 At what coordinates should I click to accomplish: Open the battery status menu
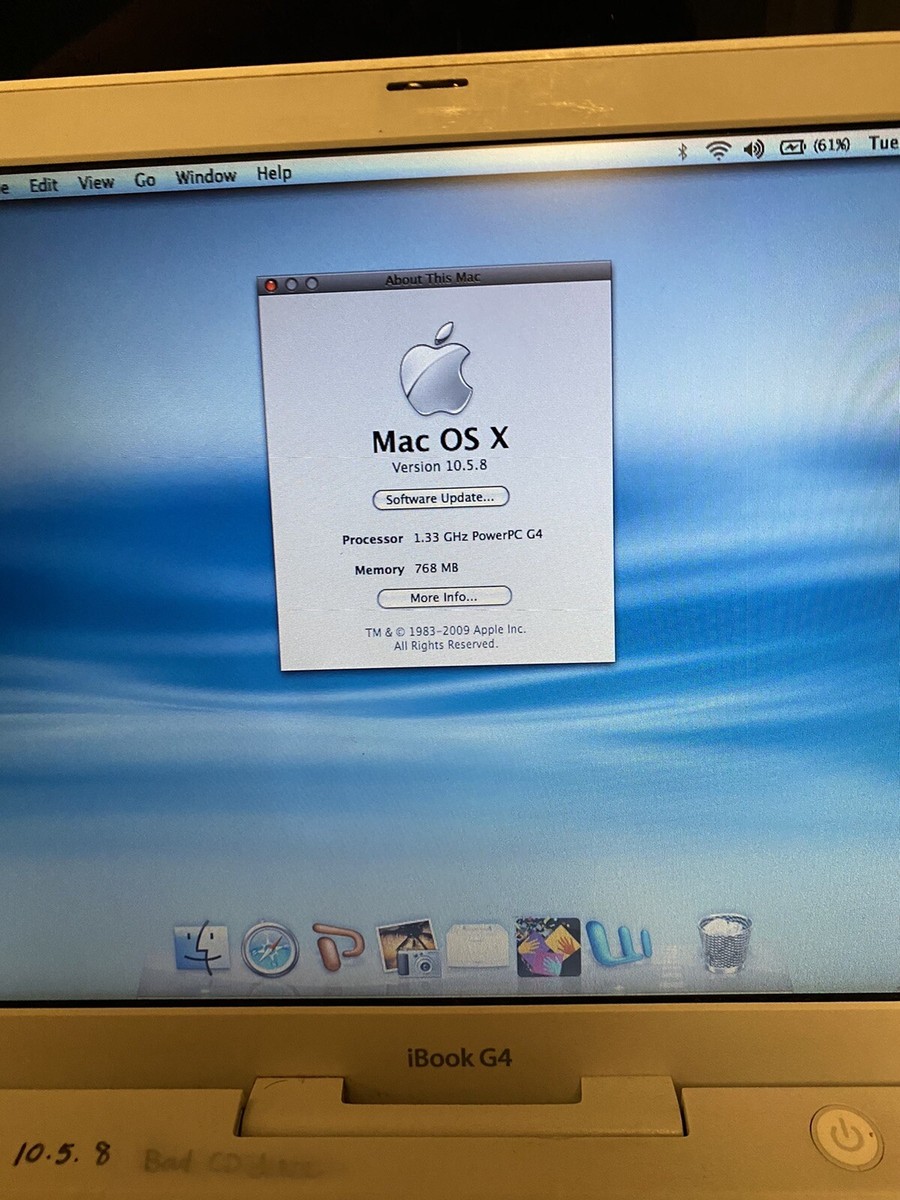pos(792,147)
